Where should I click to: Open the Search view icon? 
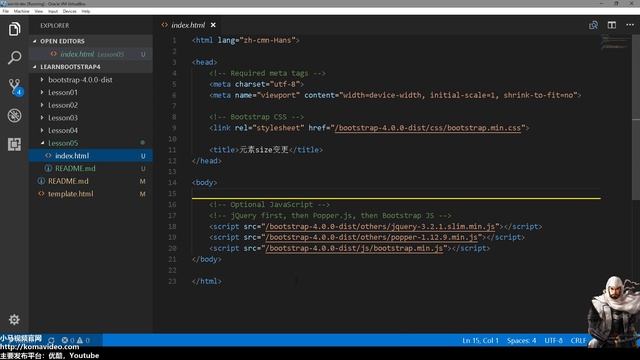pyautogui.click(x=14, y=58)
